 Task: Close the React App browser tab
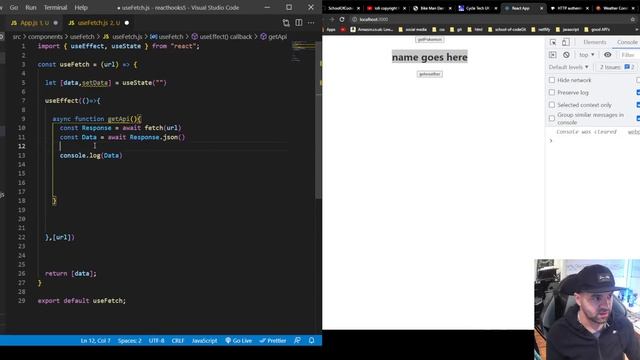[542, 8]
